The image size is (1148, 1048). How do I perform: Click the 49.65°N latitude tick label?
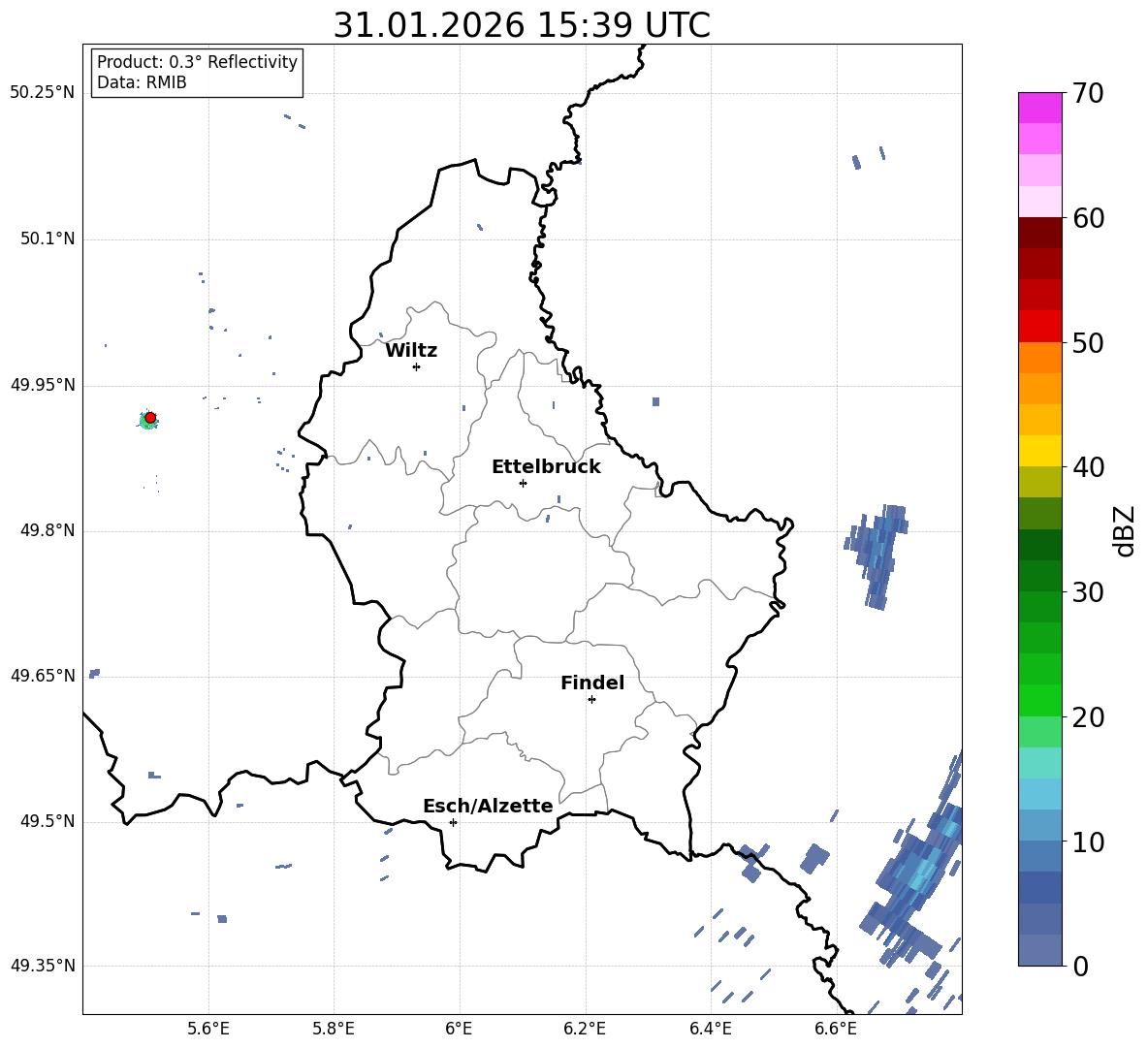(x=43, y=676)
